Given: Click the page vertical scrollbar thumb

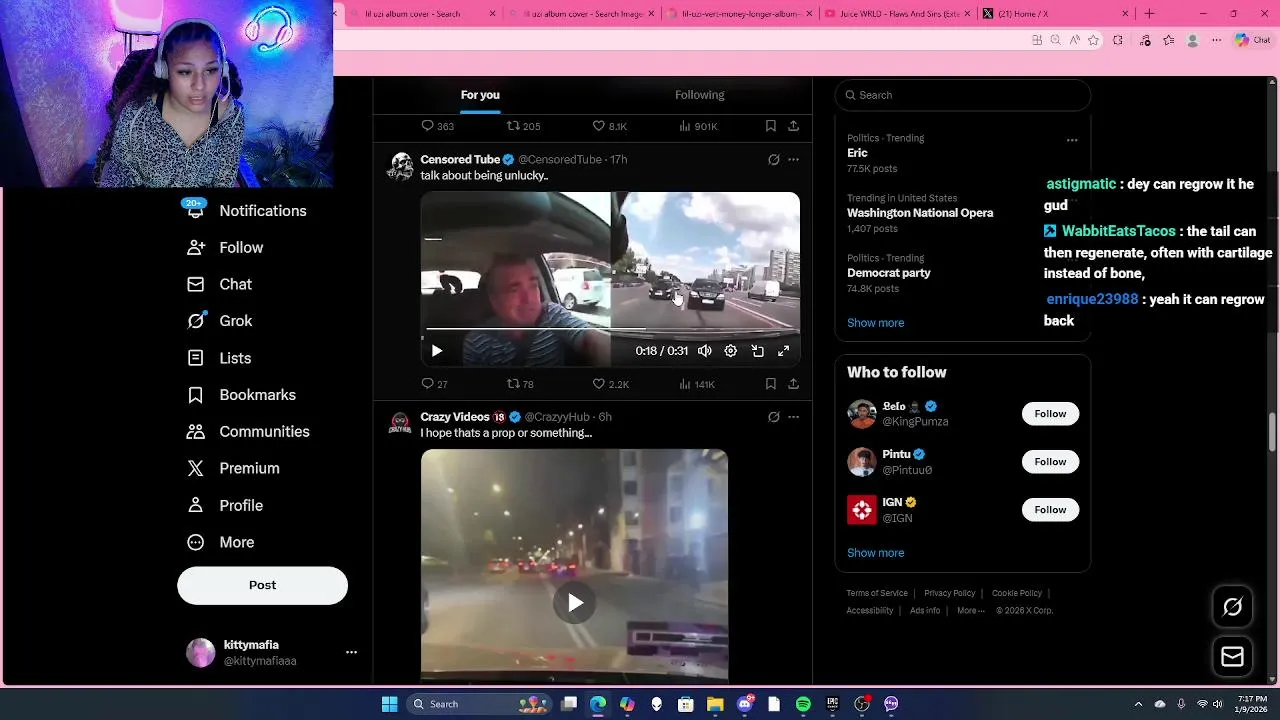Looking at the screenshot, I should 1273,430.
